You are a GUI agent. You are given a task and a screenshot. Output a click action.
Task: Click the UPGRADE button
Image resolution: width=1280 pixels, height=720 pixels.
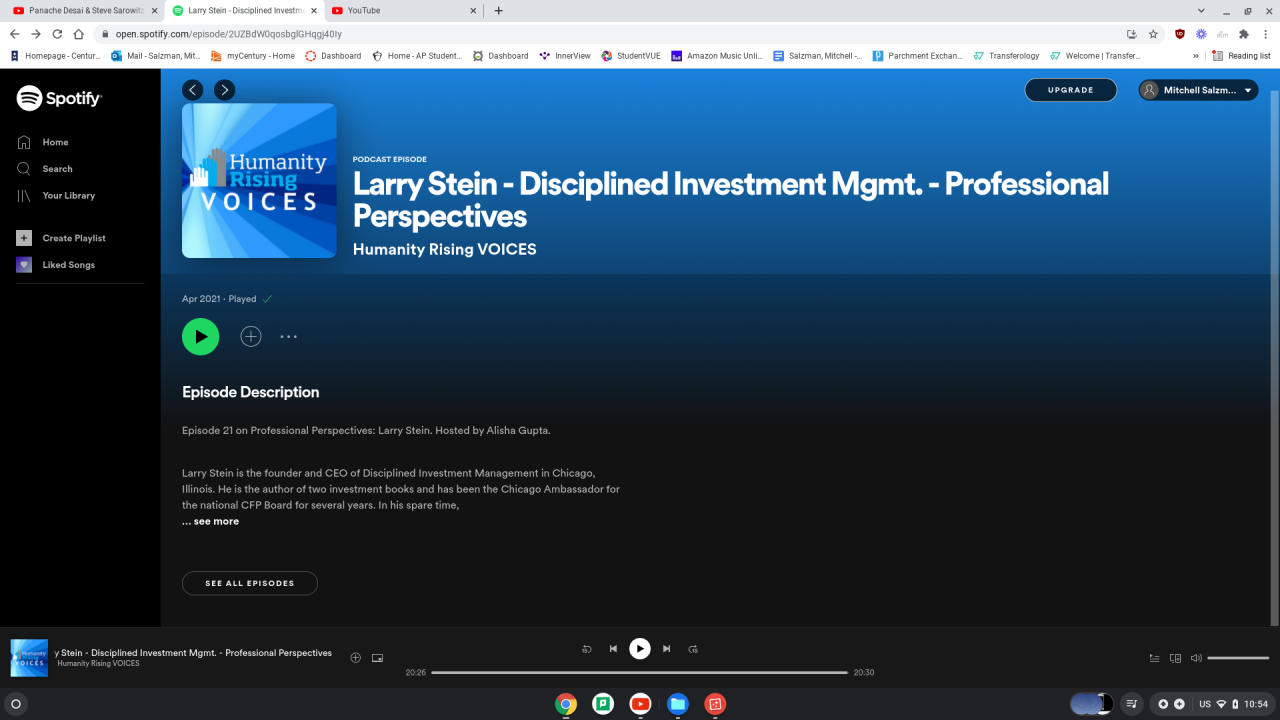(x=1070, y=90)
